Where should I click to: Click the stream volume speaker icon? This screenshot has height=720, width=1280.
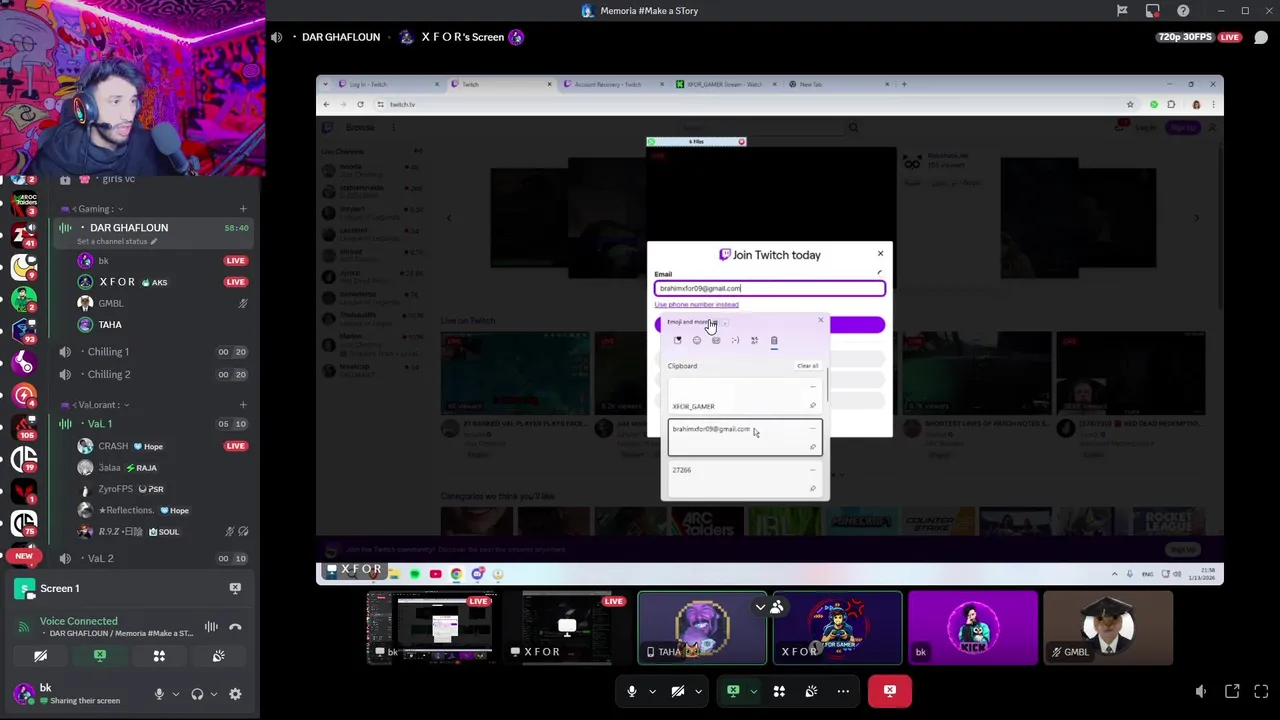point(1201,691)
